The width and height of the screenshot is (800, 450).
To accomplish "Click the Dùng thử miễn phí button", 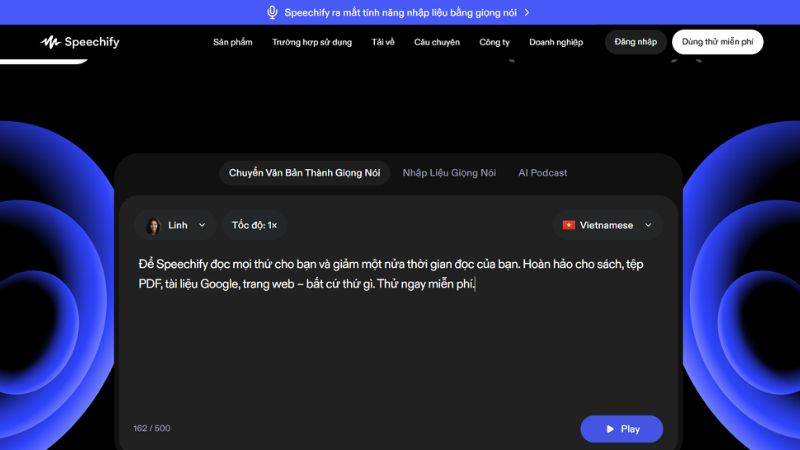I will pyautogui.click(x=717, y=42).
